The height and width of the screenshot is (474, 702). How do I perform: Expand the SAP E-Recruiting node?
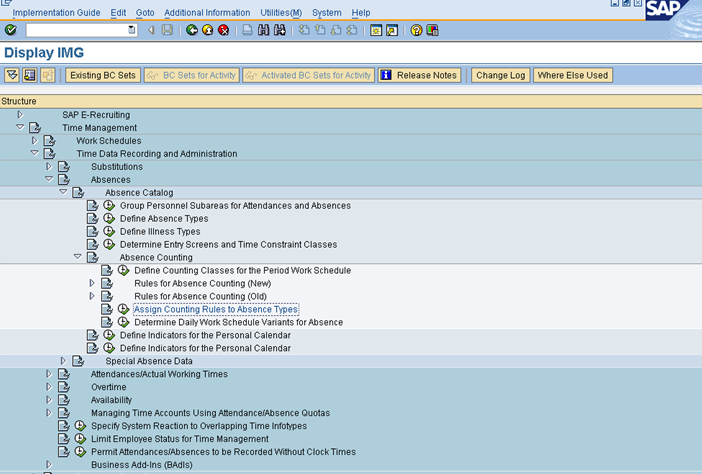20,115
